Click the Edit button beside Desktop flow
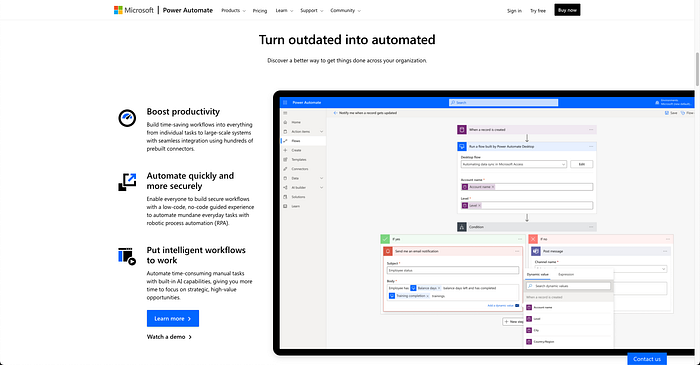The image size is (700, 365). [x=582, y=164]
